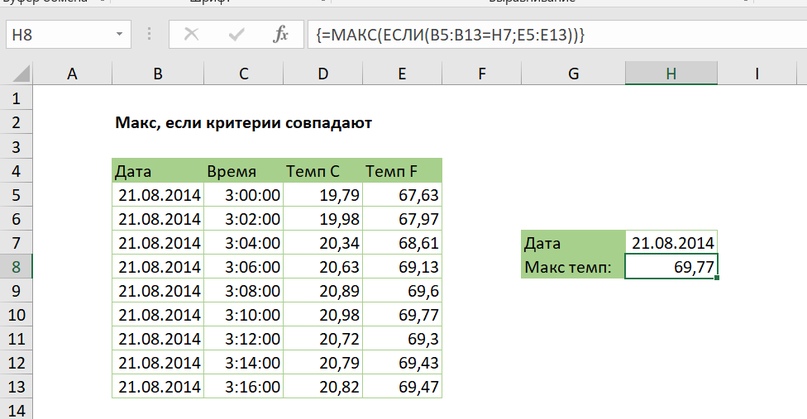
Task: Select the date cell in row 13
Action: (x=158, y=387)
